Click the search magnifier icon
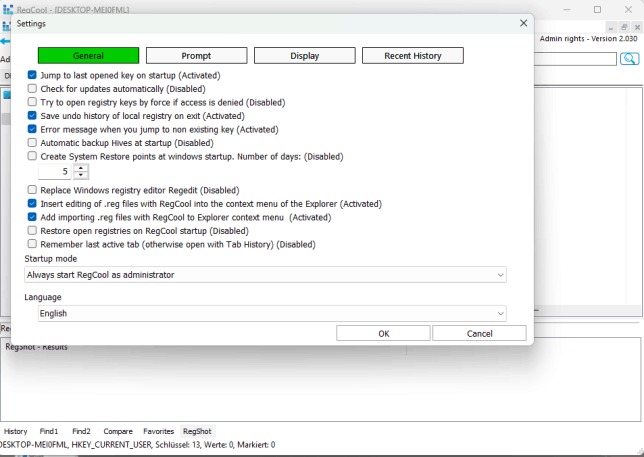Viewport: 644px width, 457px height. [629, 59]
